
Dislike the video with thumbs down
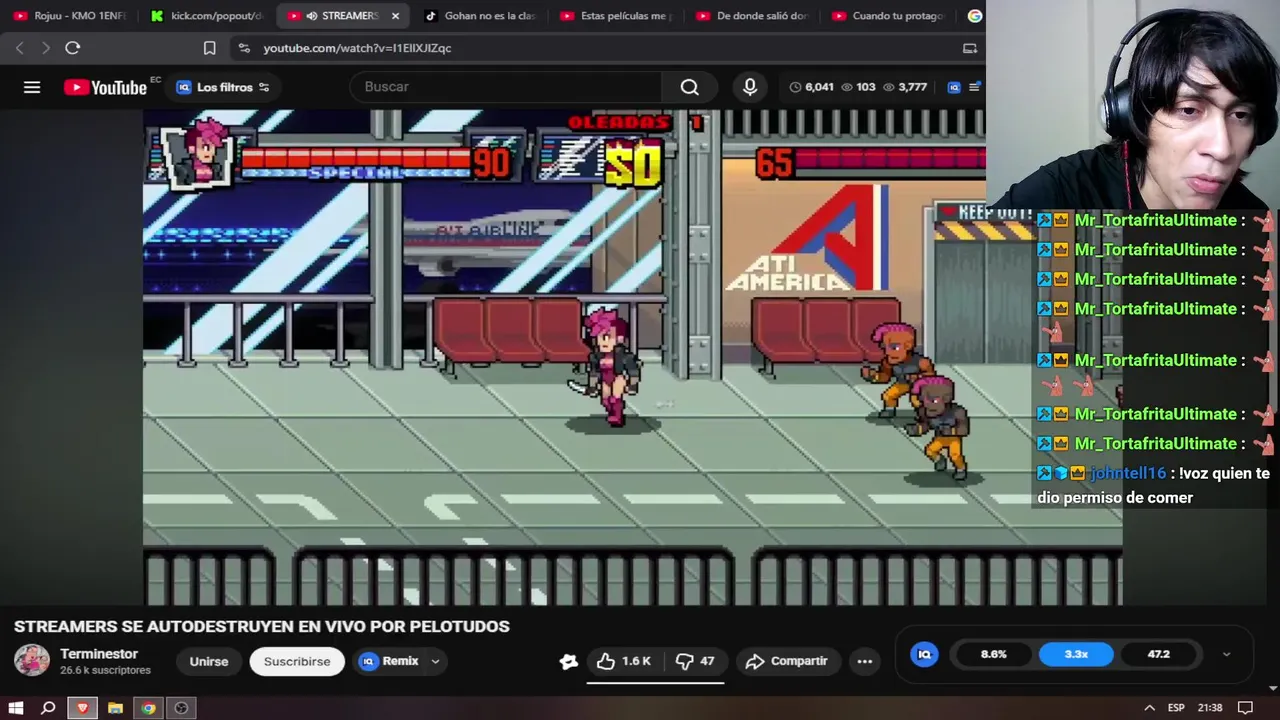pos(695,661)
